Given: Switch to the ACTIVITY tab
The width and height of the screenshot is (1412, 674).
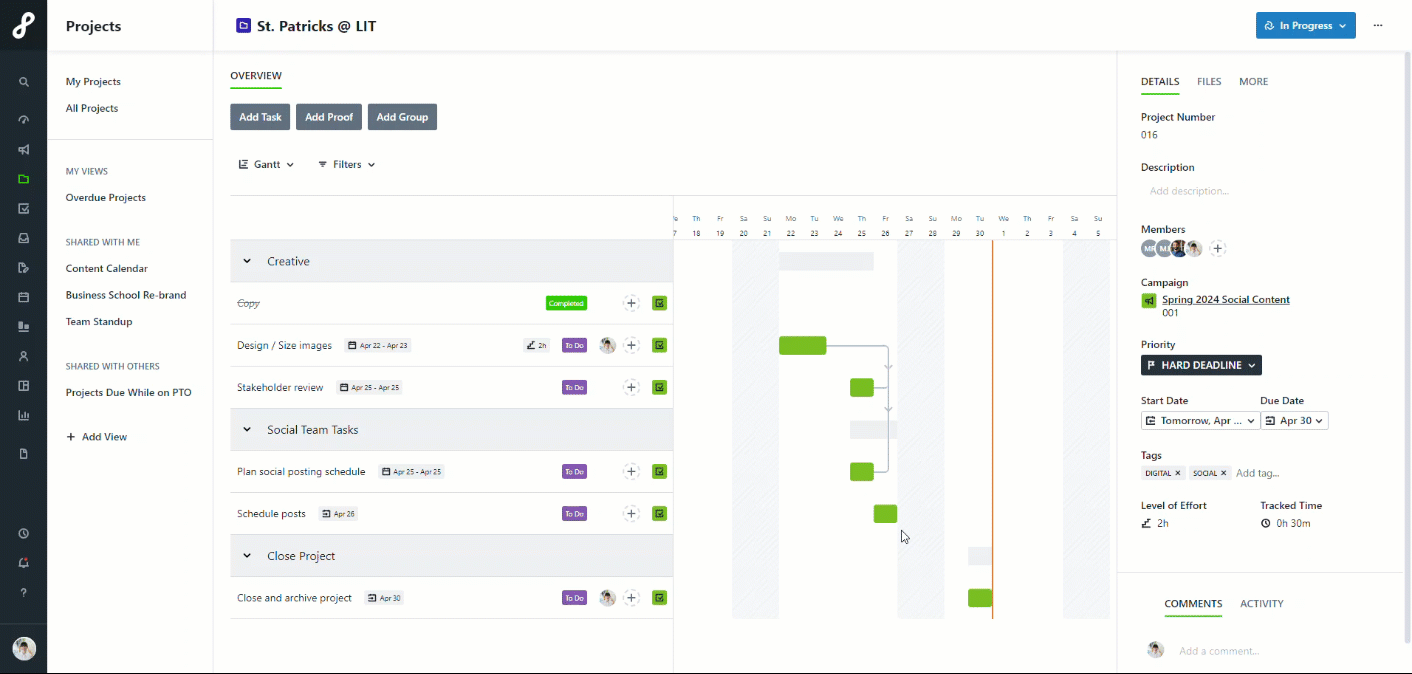Looking at the screenshot, I should (1262, 604).
